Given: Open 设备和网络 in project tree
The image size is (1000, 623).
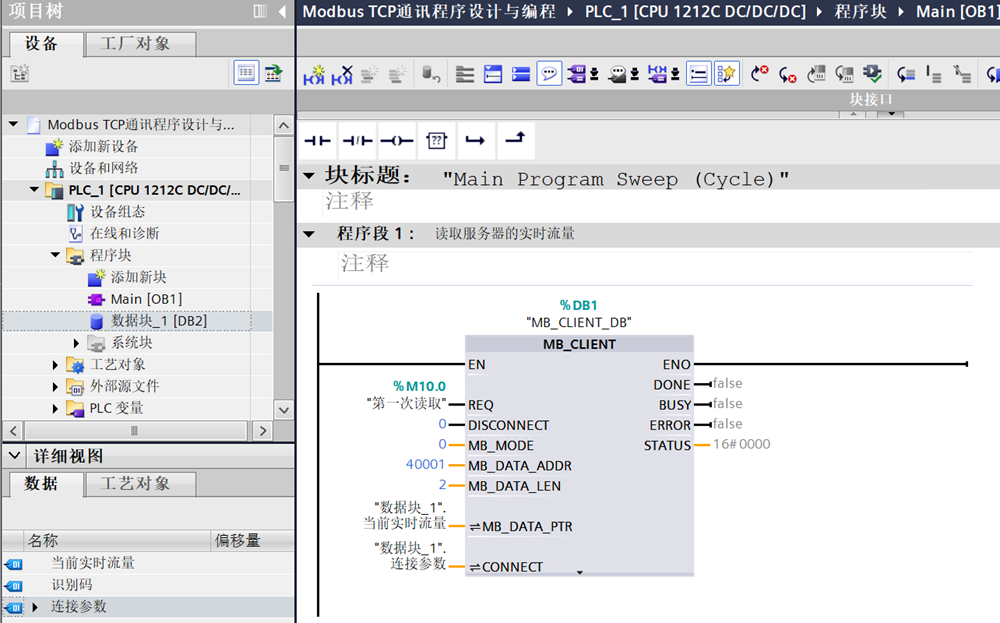Looking at the screenshot, I should click(103, 168).
